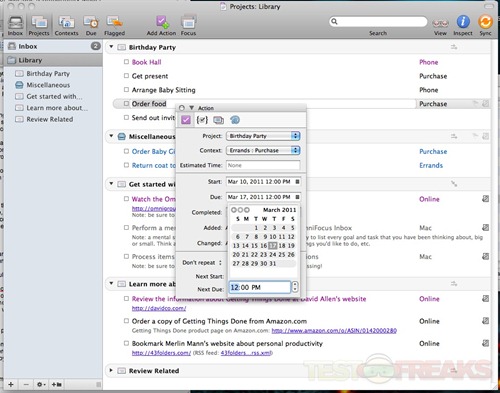Pick March 24 in the calendar

tap(273, 254)
